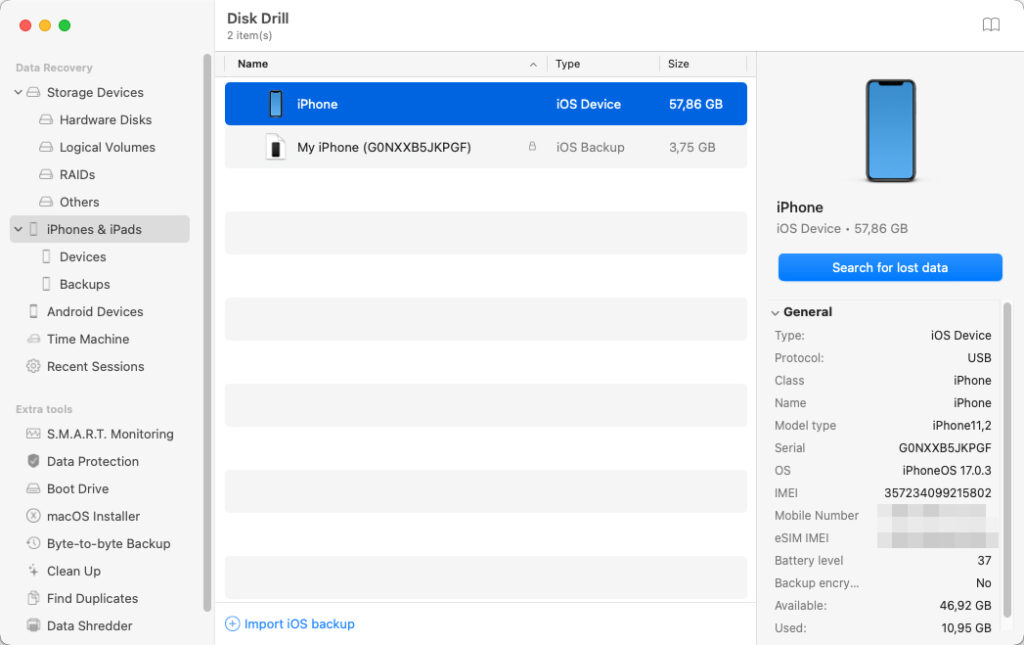Select iPhones & iPads category
1024x645 pixels.
point(99,229)
